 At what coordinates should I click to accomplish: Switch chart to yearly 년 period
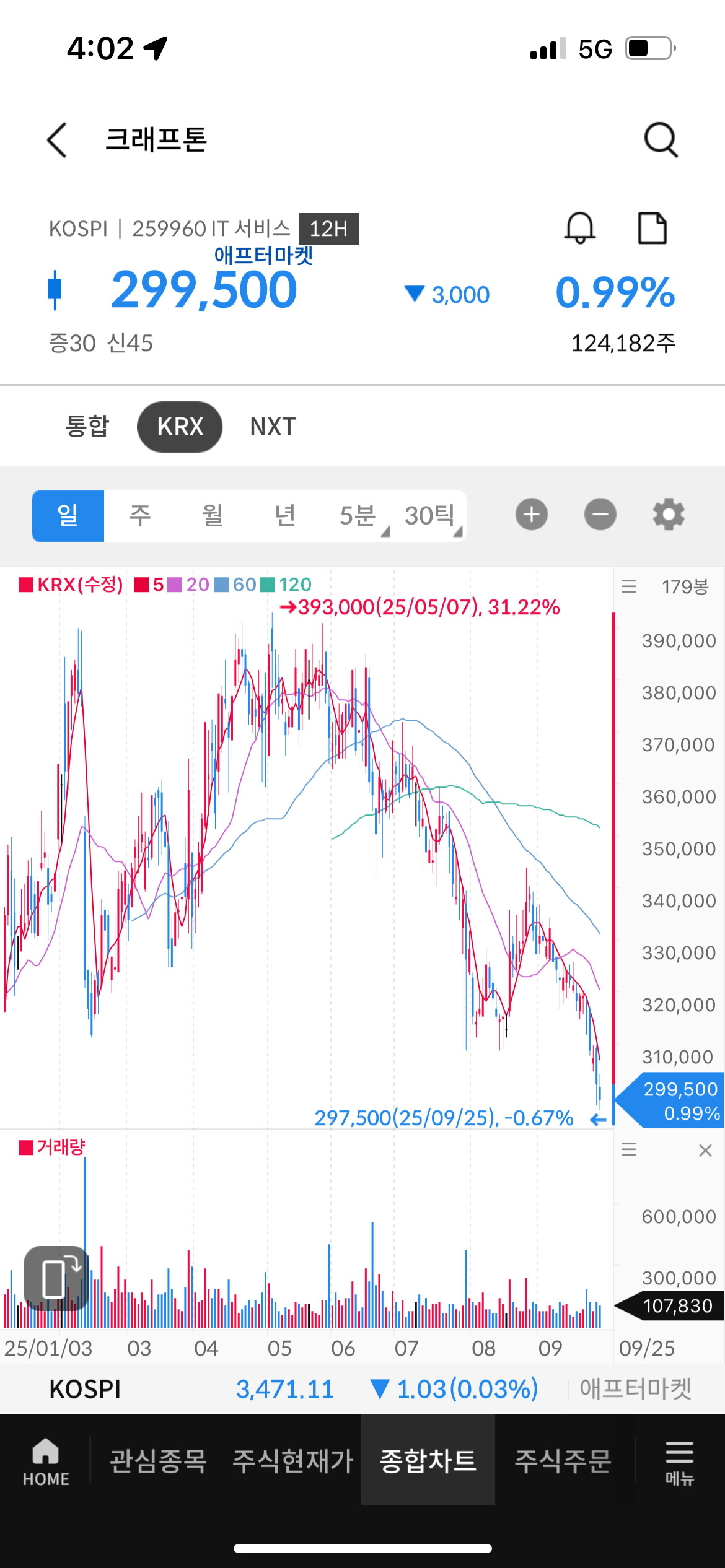point(285,516)
